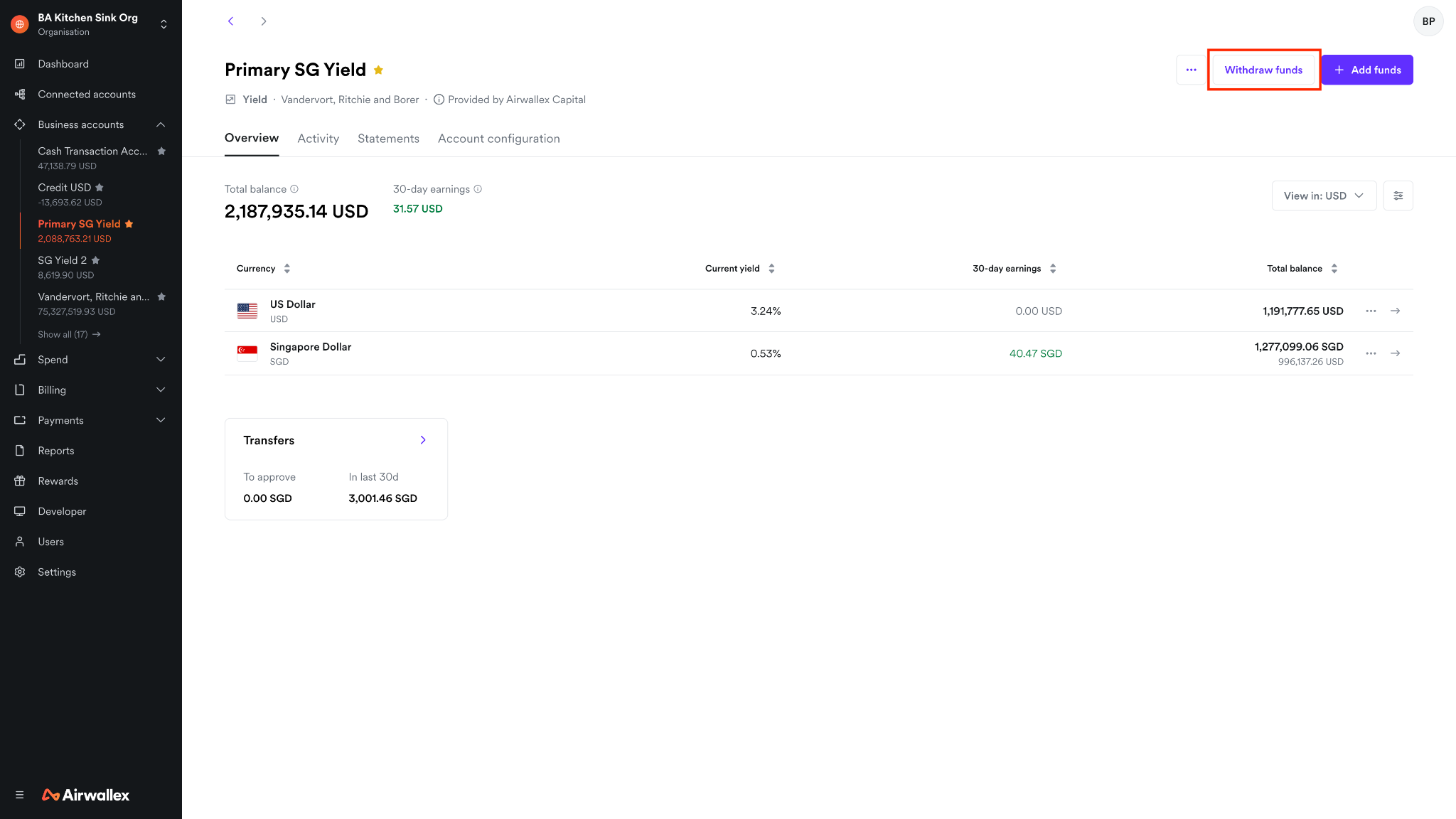The image size is (1456, 819).
Task: Collapse the sidebar with hamburger icon
Action: (20, 795)
